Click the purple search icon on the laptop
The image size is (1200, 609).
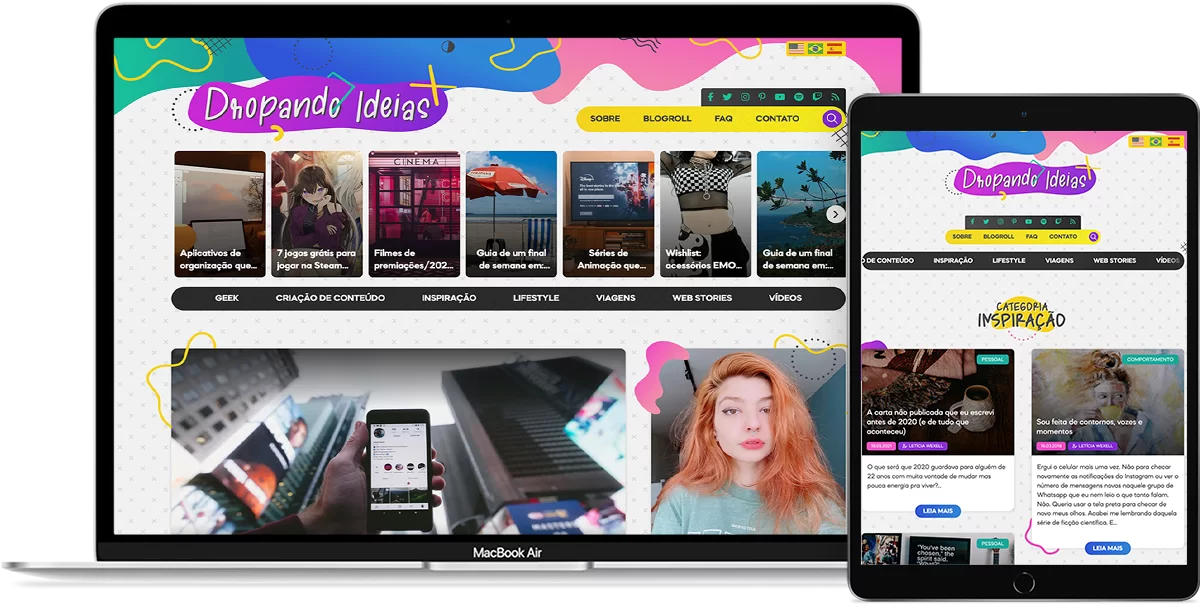[832, 119]
